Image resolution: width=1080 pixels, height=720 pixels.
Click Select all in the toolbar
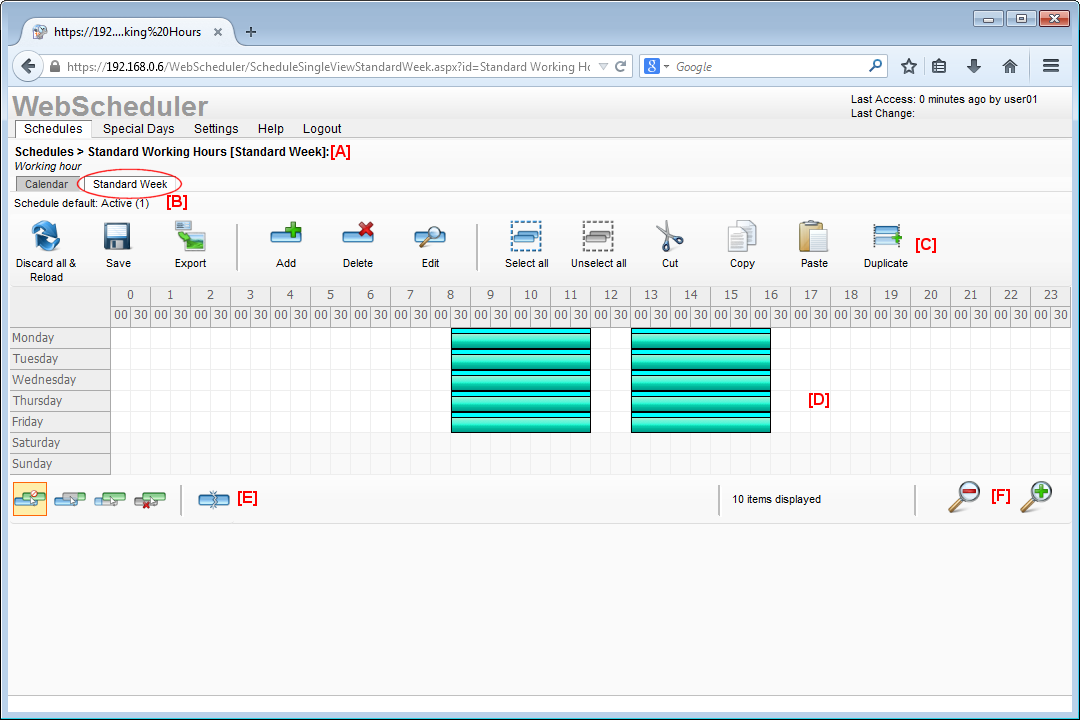tap(526, 237)
